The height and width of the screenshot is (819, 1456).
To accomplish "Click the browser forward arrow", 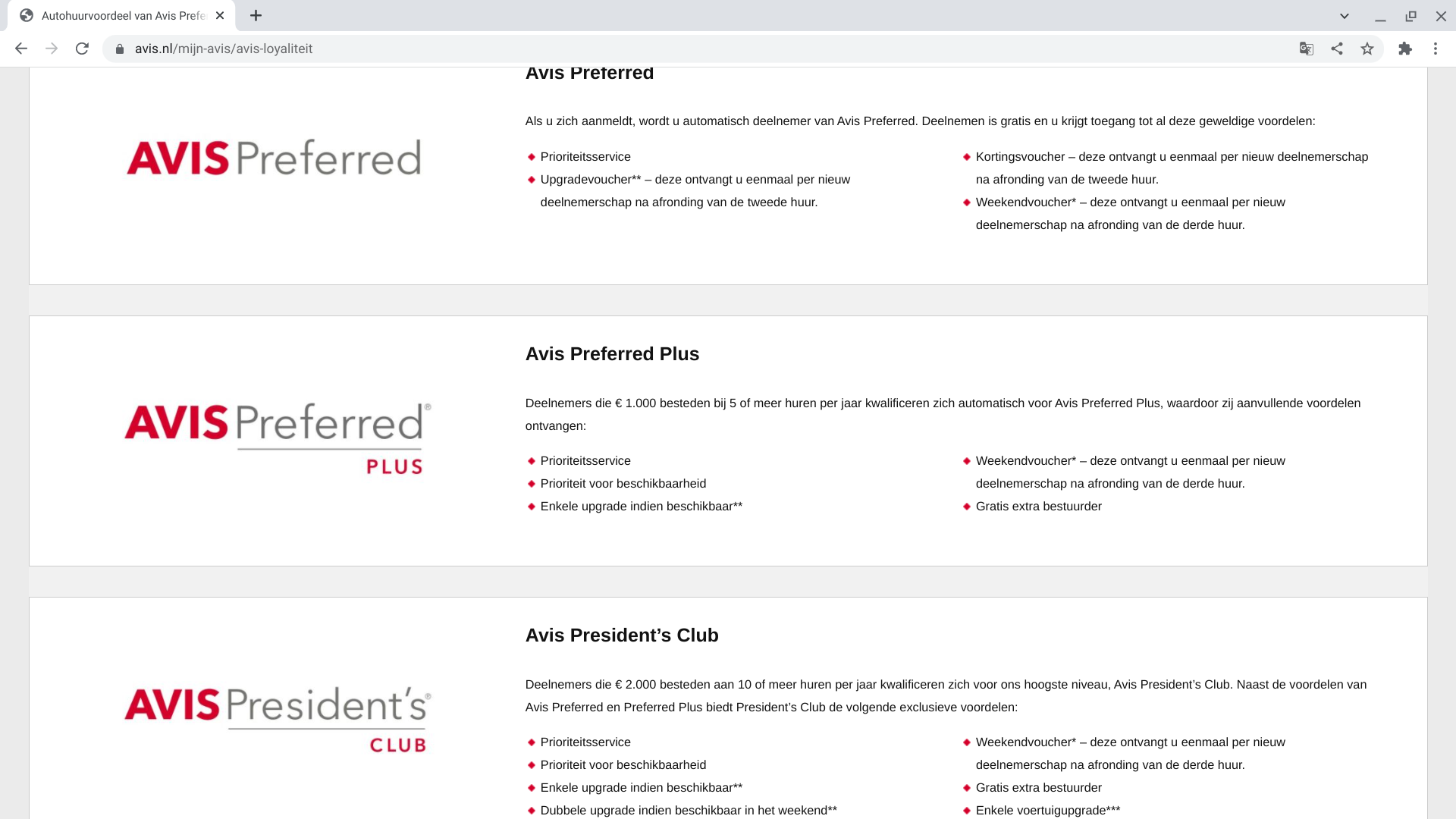I will pos(52,49).
